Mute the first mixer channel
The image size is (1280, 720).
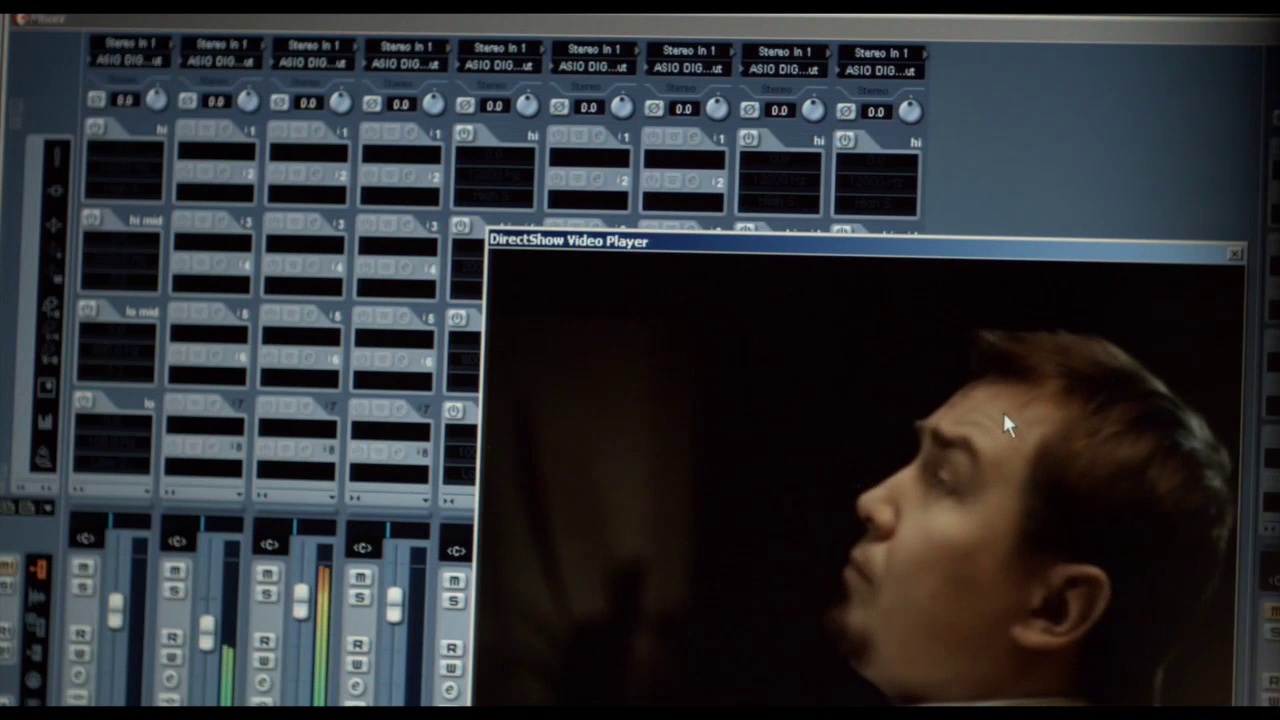[x=83, y=568]
